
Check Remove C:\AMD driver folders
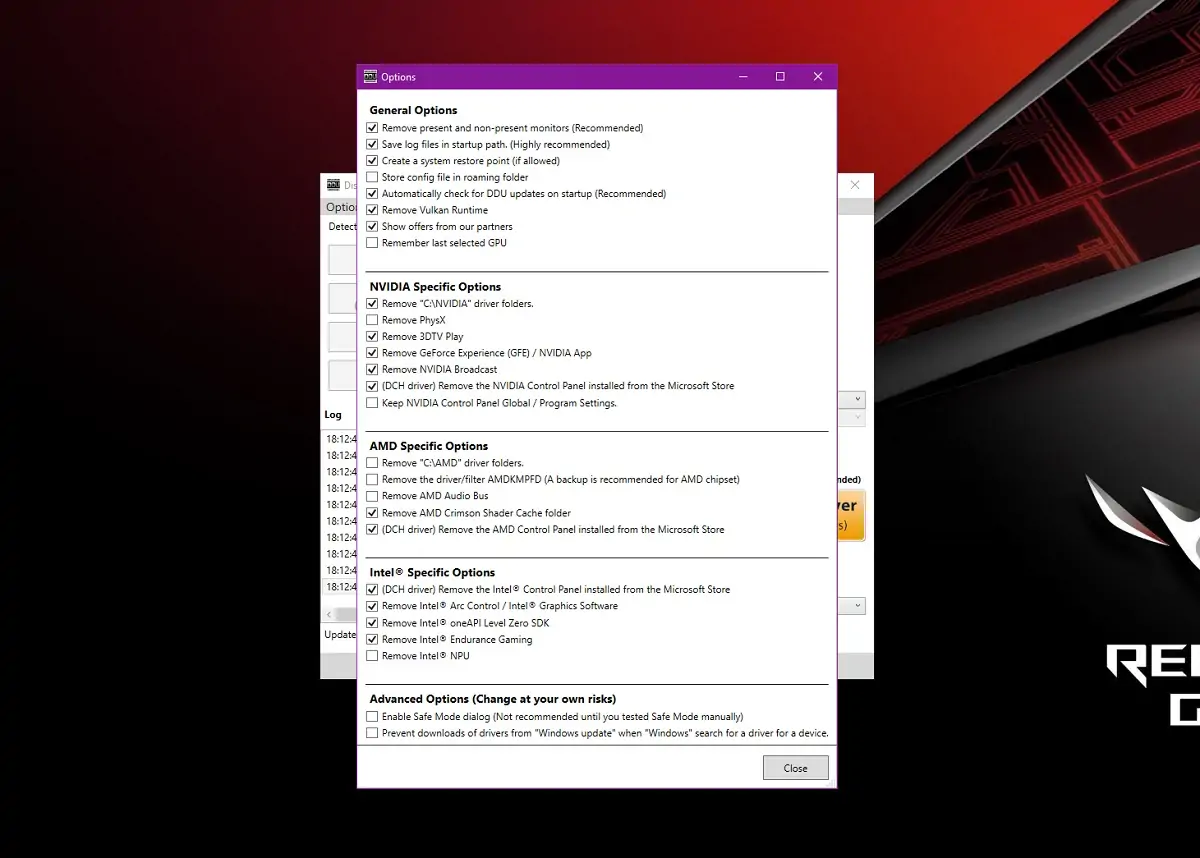coord(372,463)
